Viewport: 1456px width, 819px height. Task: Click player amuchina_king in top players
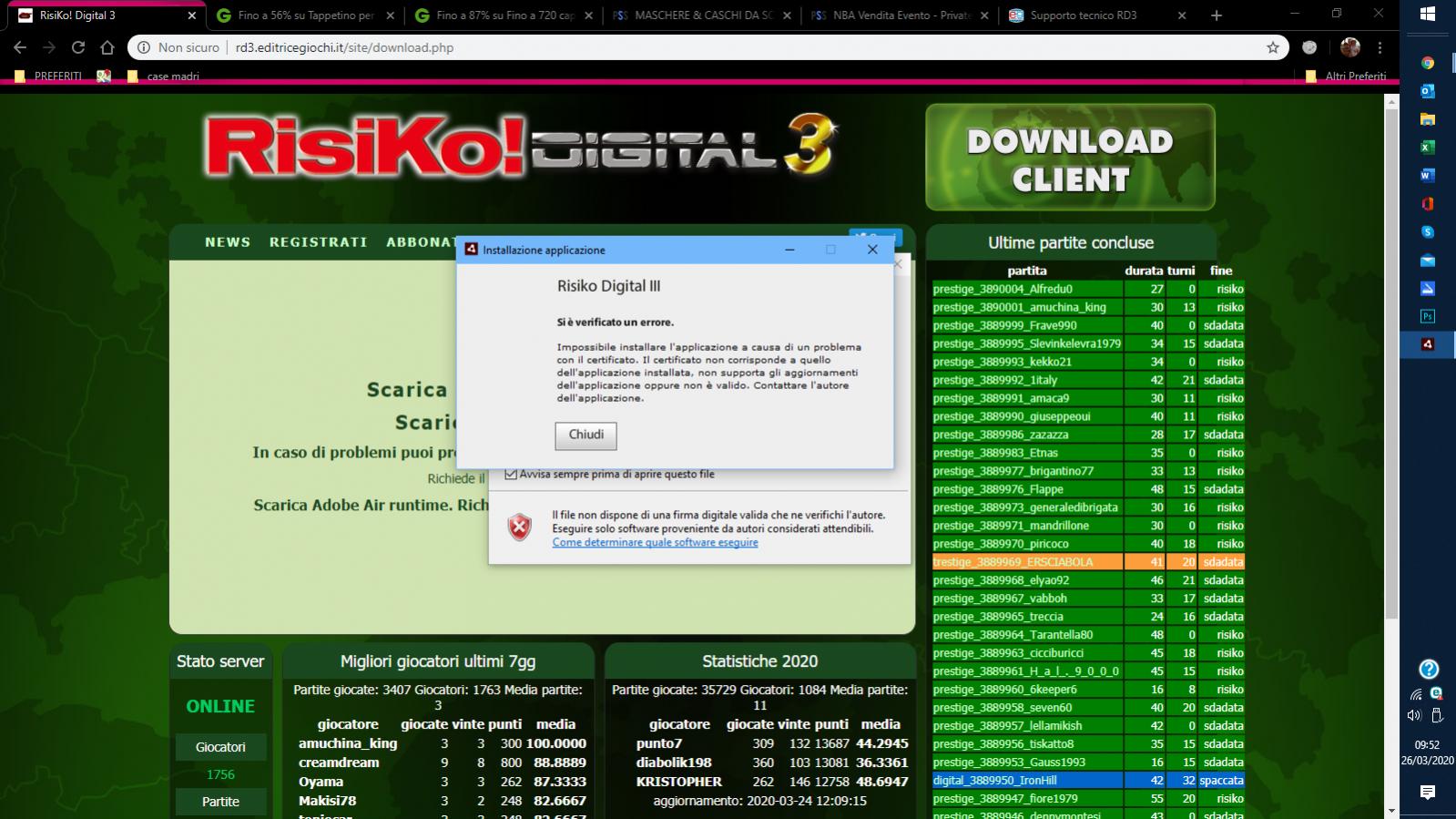(x=348, y=743)
